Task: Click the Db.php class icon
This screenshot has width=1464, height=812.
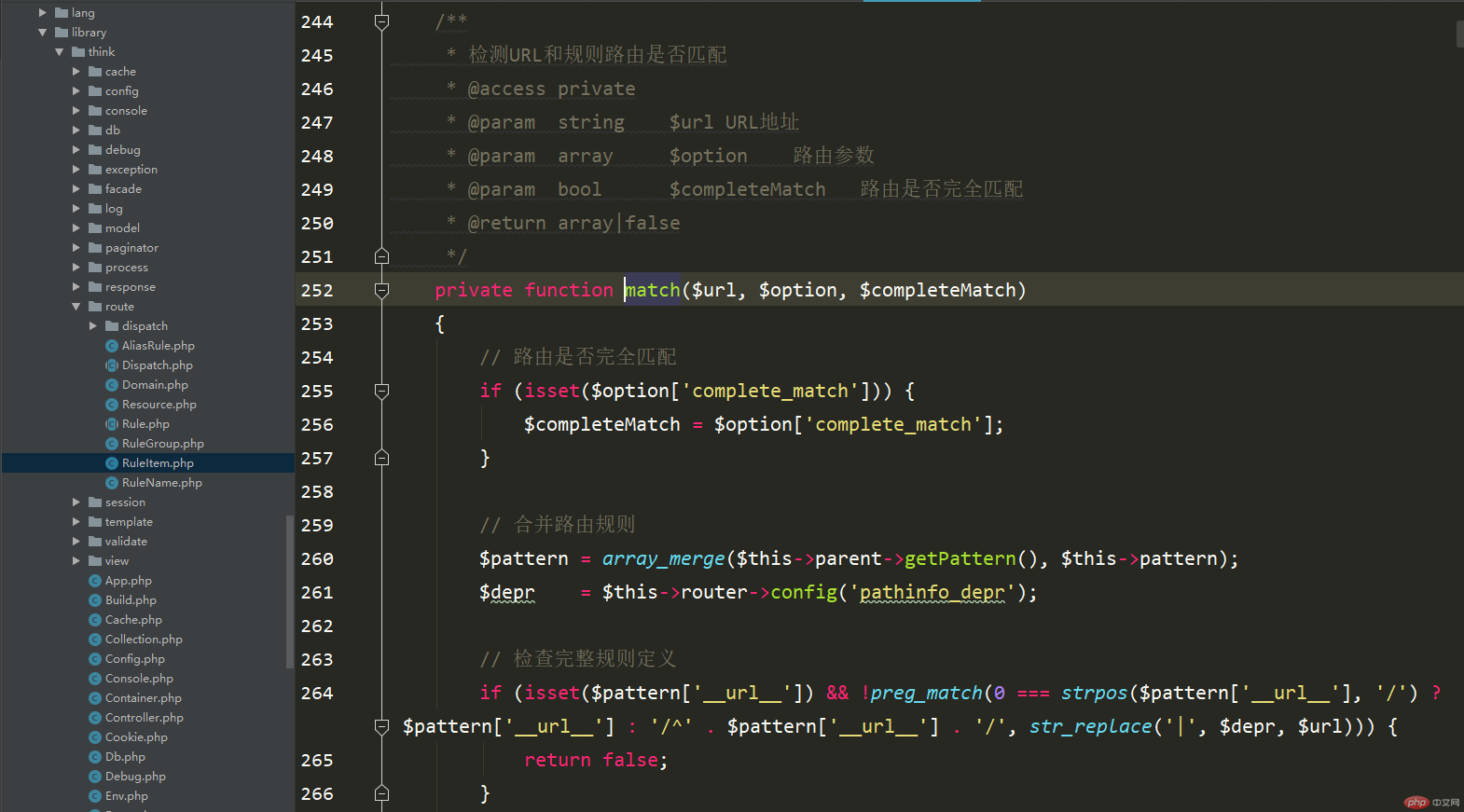Action: 95,757
